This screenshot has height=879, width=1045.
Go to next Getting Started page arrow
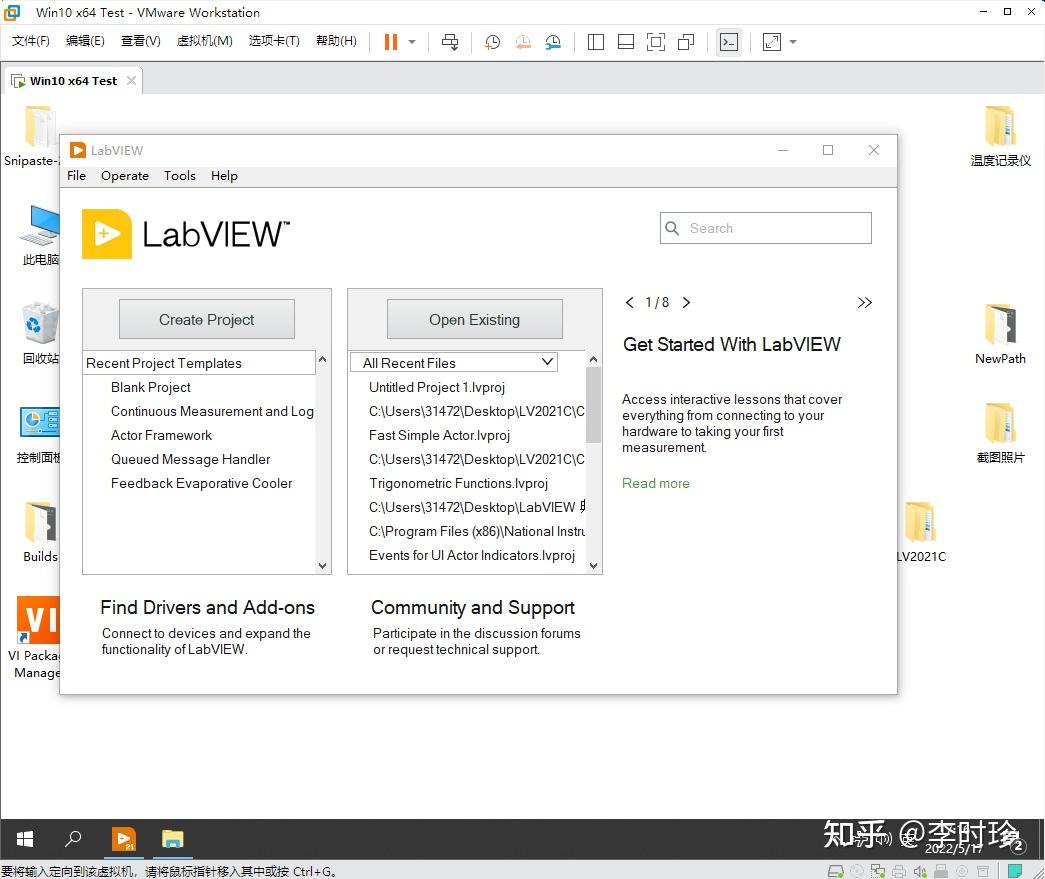coord(686,302)
